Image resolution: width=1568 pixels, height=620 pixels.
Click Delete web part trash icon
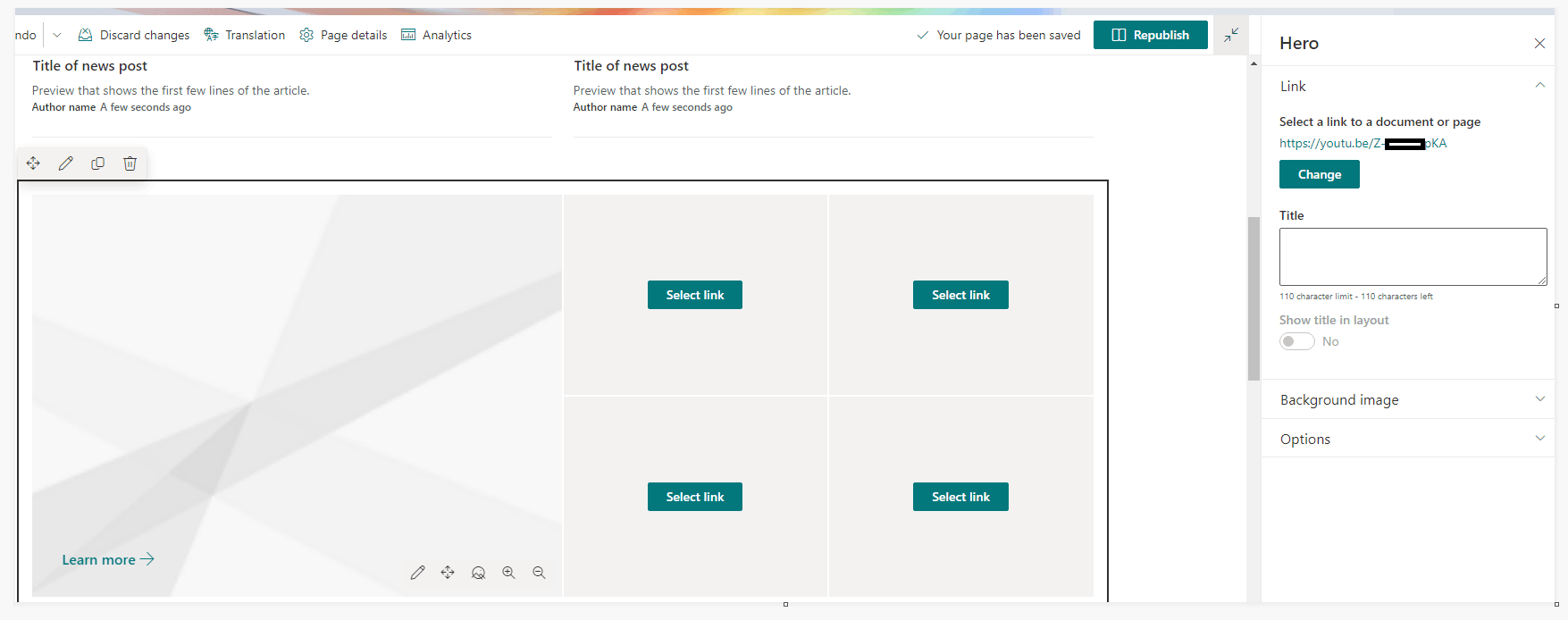(130, 163)
